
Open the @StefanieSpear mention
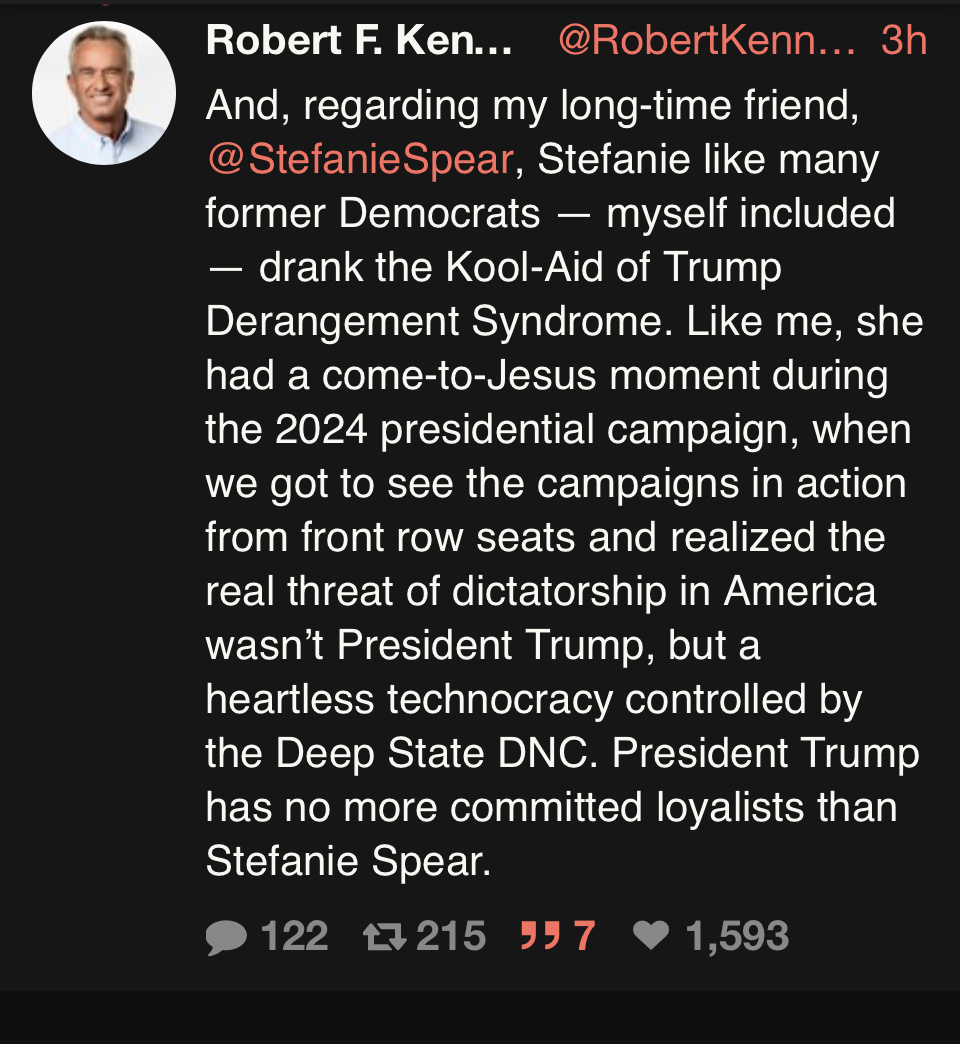[x=360, y=160]
